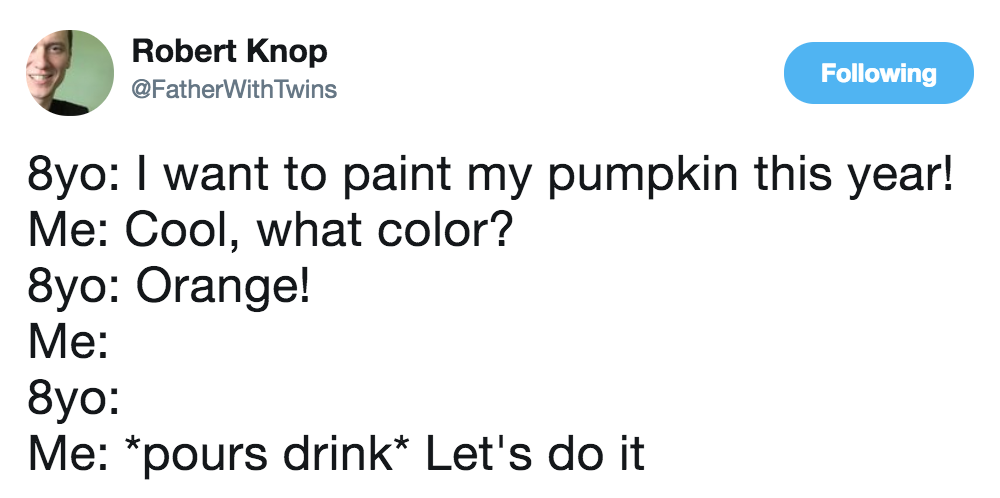The height and width of the screenshot is (498, 1000).
Task: Click the empty "Me:" line in the fourth row
Action: (x=68, y=343)
